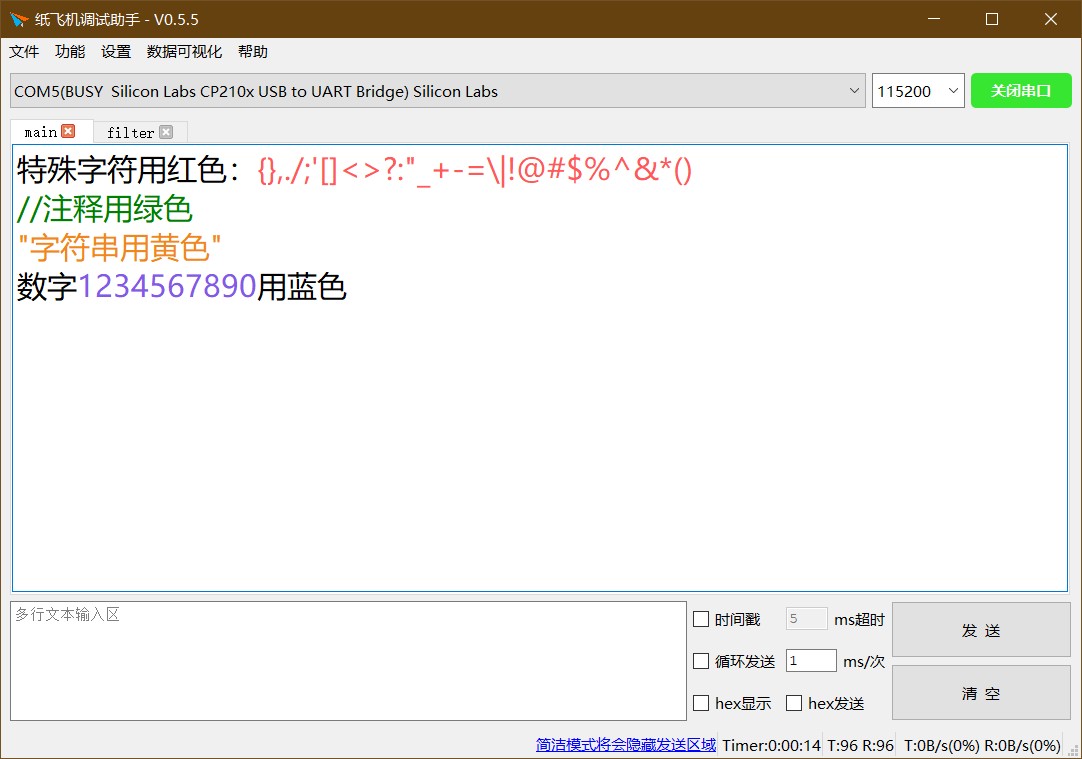The width and height of the screenshot is (1082, 759).
Task: Toggle the 循环发送 loop send checkbox
Action: pyautogui.click(x=701, y=661)
